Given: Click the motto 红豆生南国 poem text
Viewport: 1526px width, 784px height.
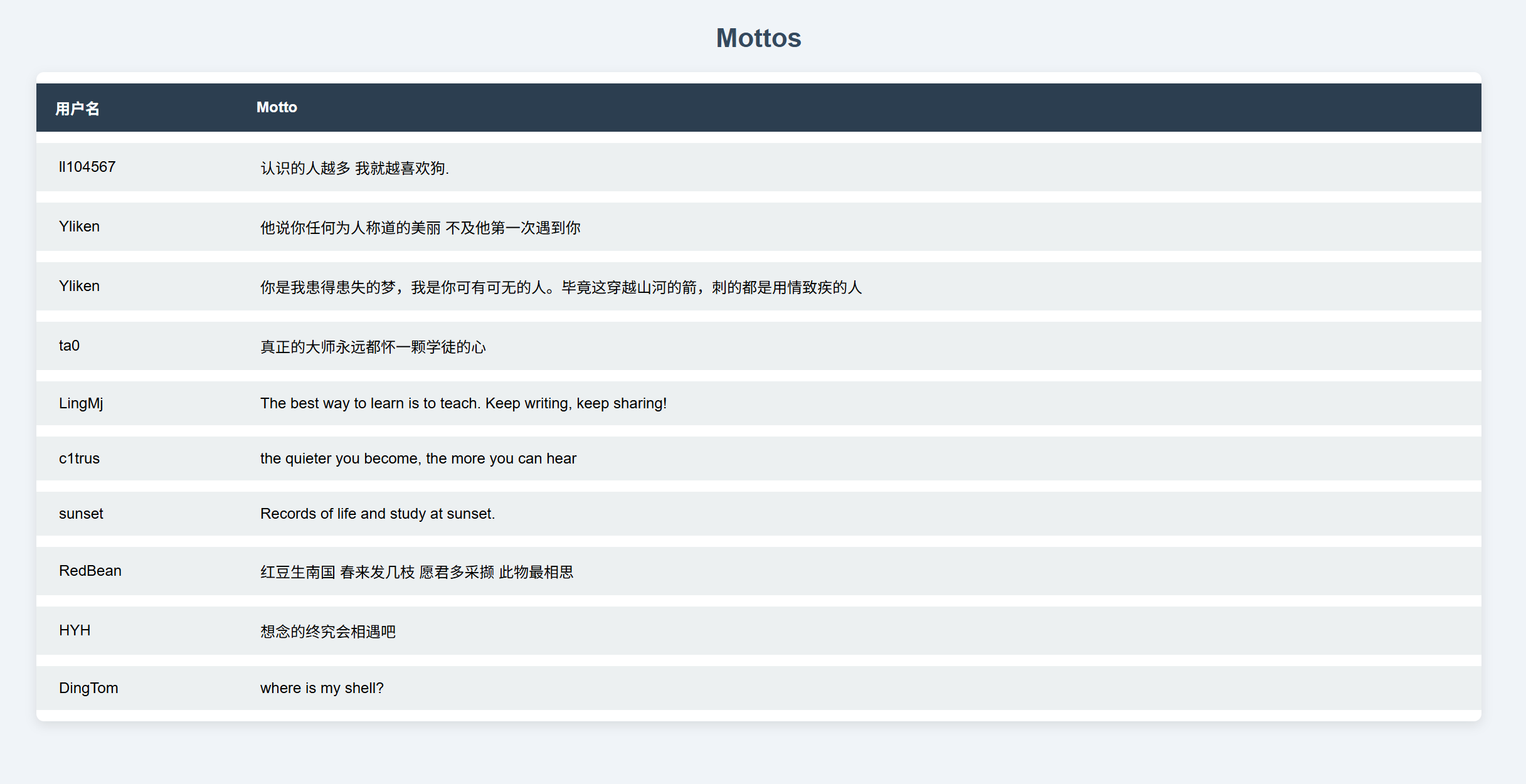Looking at the screenshot, I should [416, 572].
